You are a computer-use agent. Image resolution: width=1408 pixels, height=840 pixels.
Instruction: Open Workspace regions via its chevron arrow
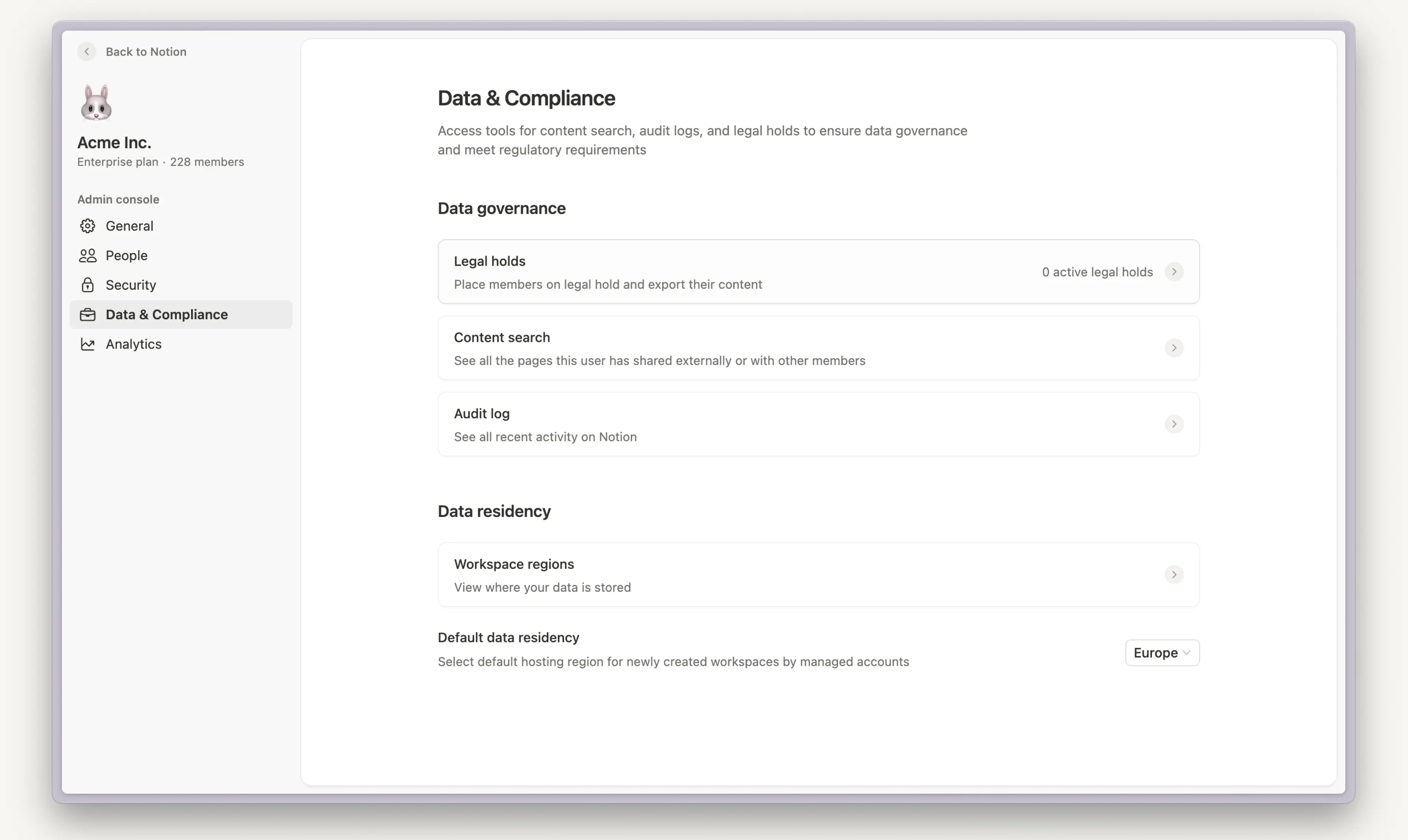(1174, 575)
